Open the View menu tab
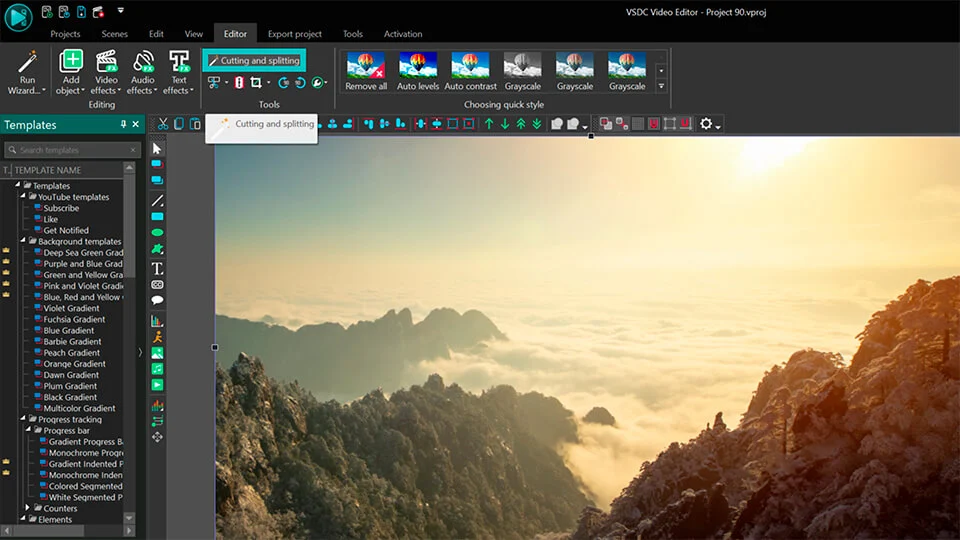960x540 pixels. [193, 34]
